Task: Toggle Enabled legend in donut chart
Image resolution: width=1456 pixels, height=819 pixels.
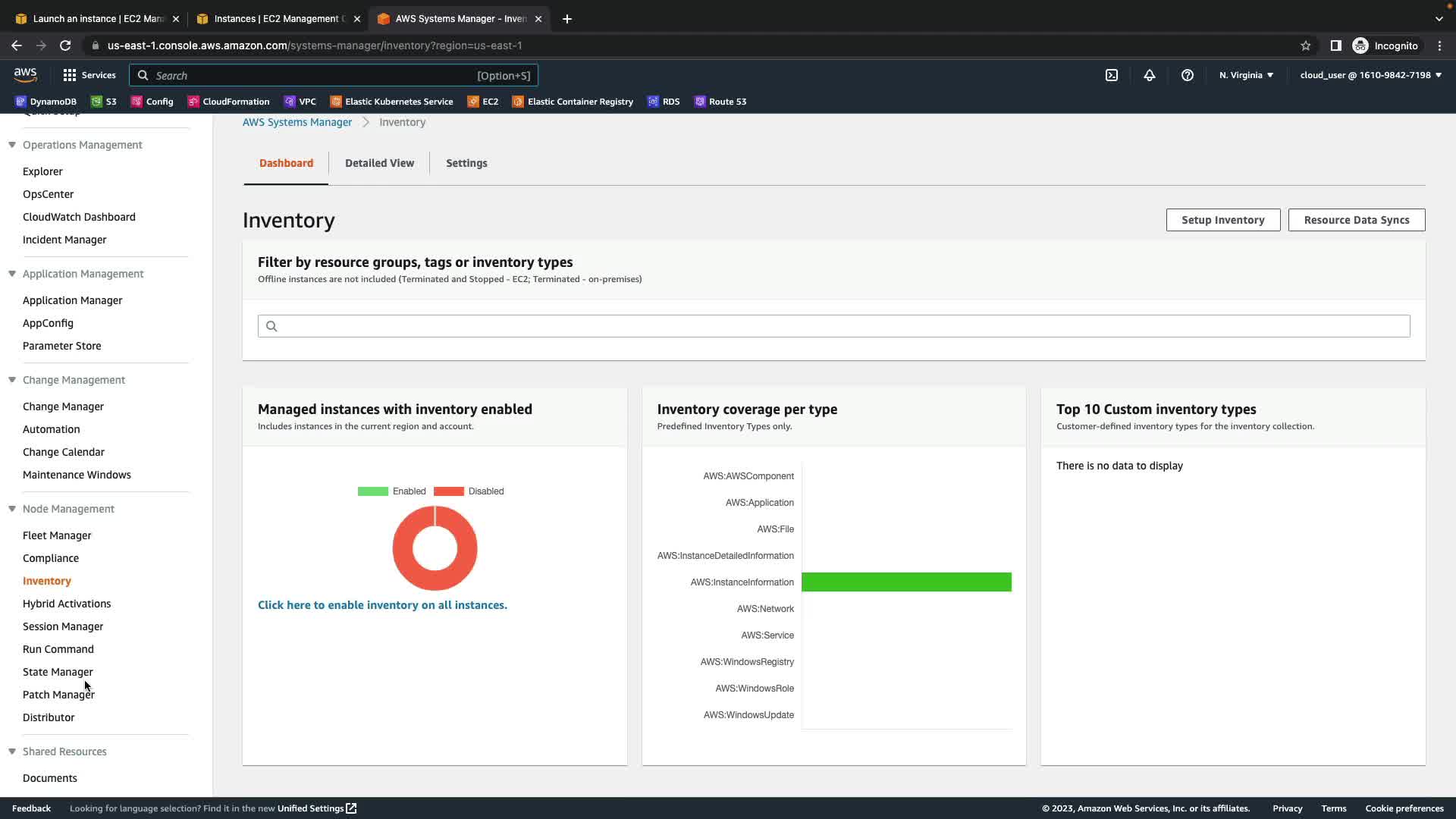Action: (392, 491)
